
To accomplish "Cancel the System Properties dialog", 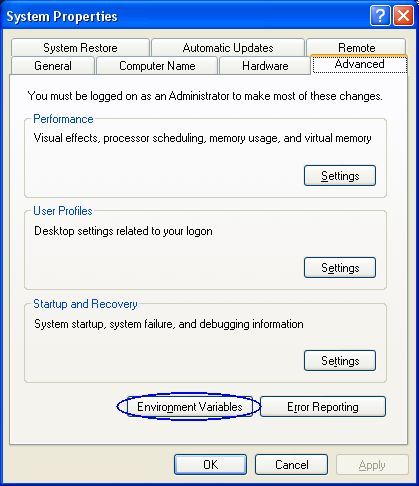I will coord(291,465).
